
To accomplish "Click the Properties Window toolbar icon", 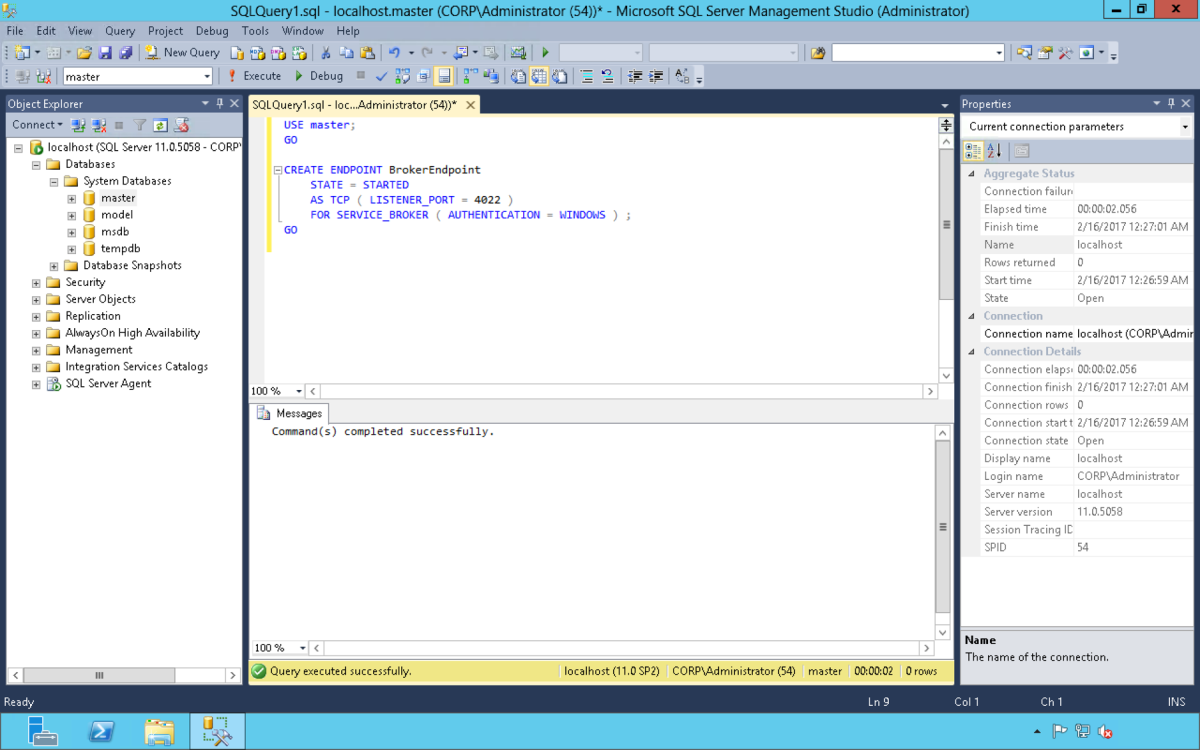I will [1045, 52].
